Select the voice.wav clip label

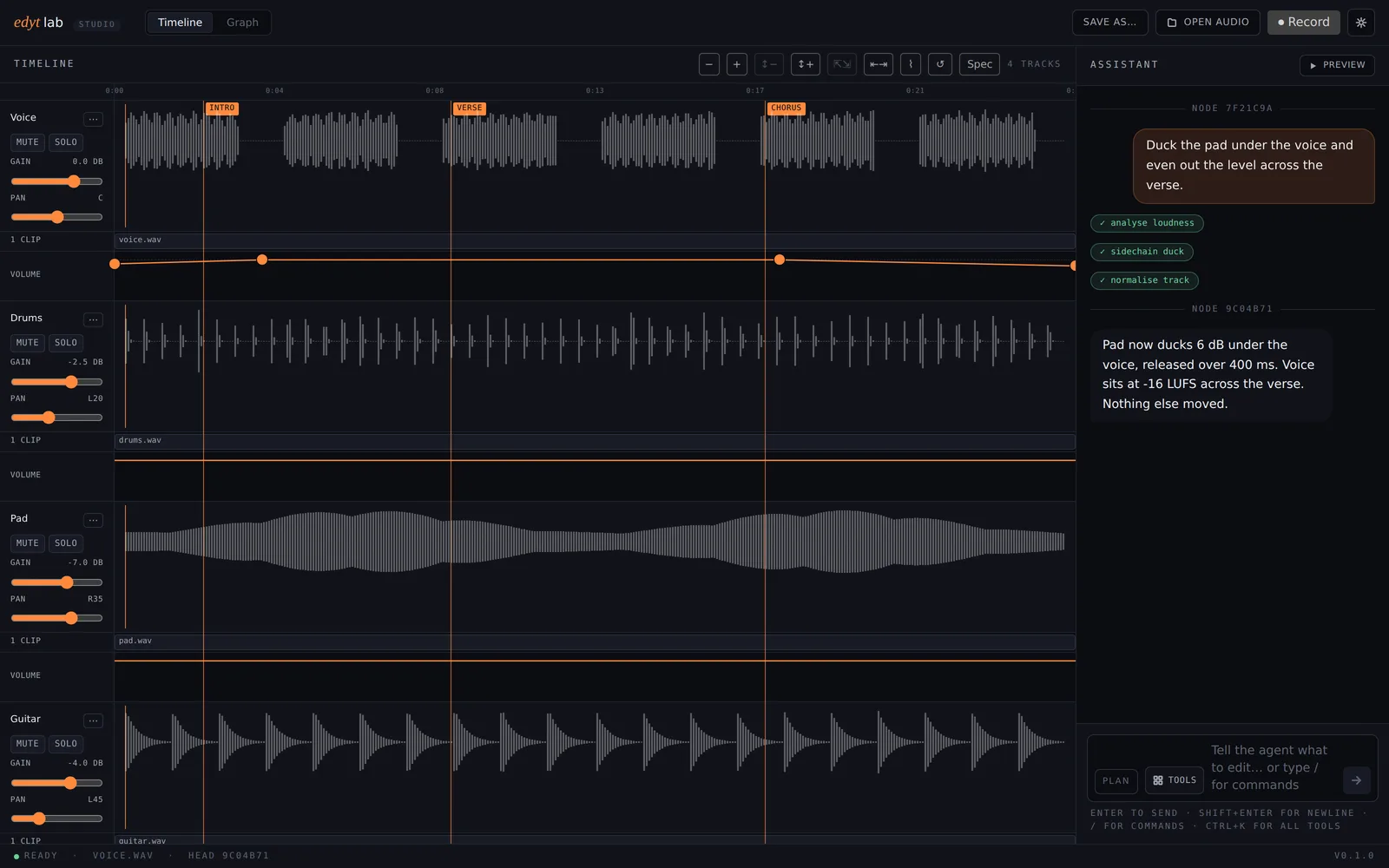140,240
